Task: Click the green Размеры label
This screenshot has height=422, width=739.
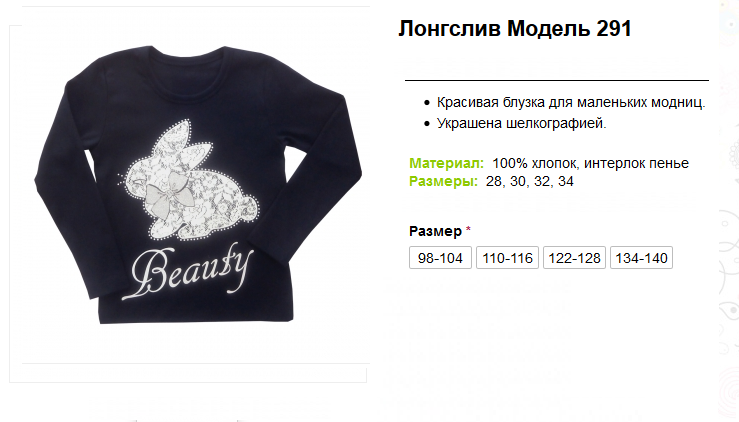Action: [x=443, y=181]
